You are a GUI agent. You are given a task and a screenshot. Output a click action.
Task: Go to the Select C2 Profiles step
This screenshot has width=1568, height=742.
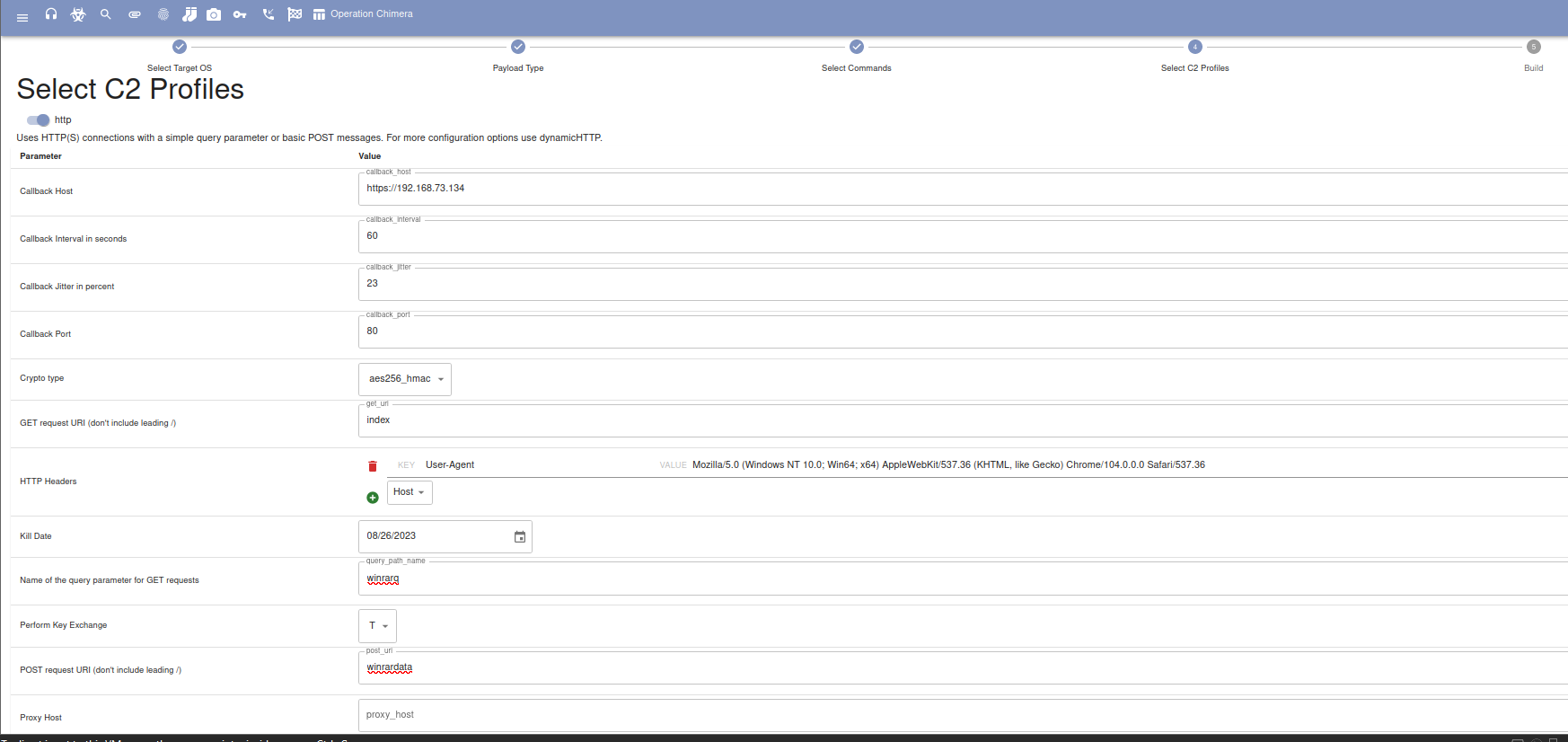pos(1195,55)
